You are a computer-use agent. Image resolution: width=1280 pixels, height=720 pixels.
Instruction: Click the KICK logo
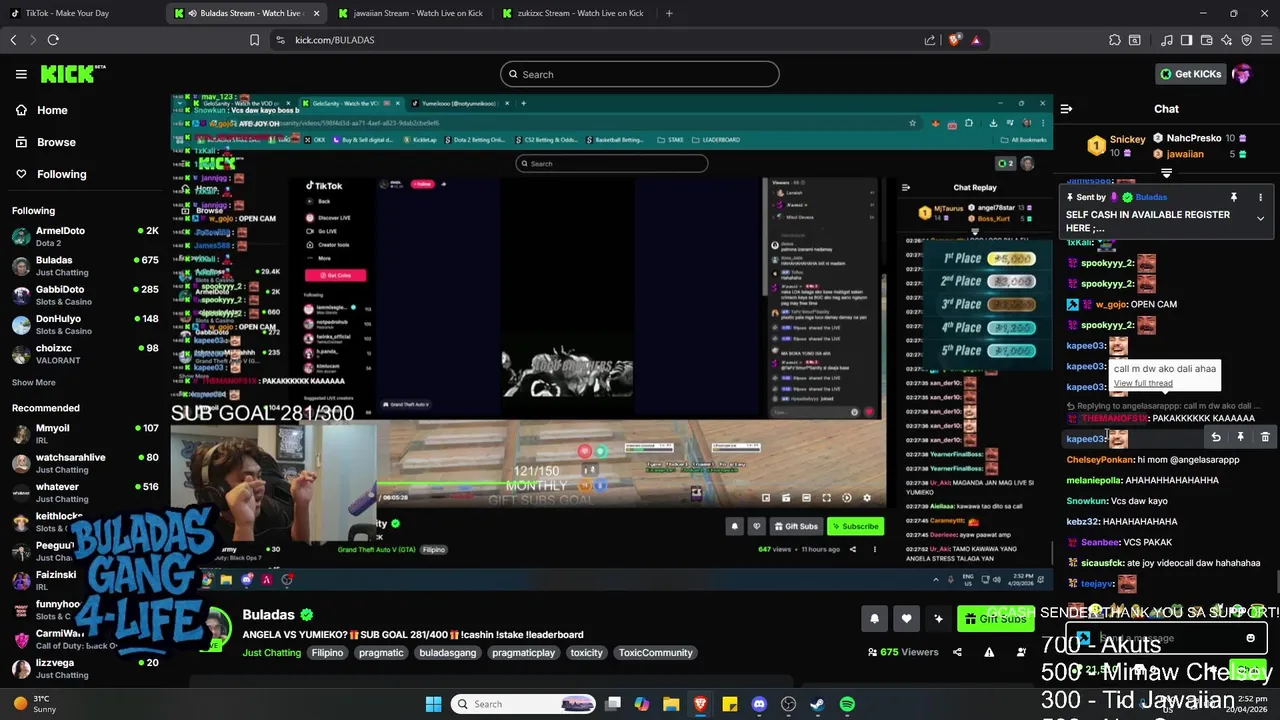pos(72,74)
